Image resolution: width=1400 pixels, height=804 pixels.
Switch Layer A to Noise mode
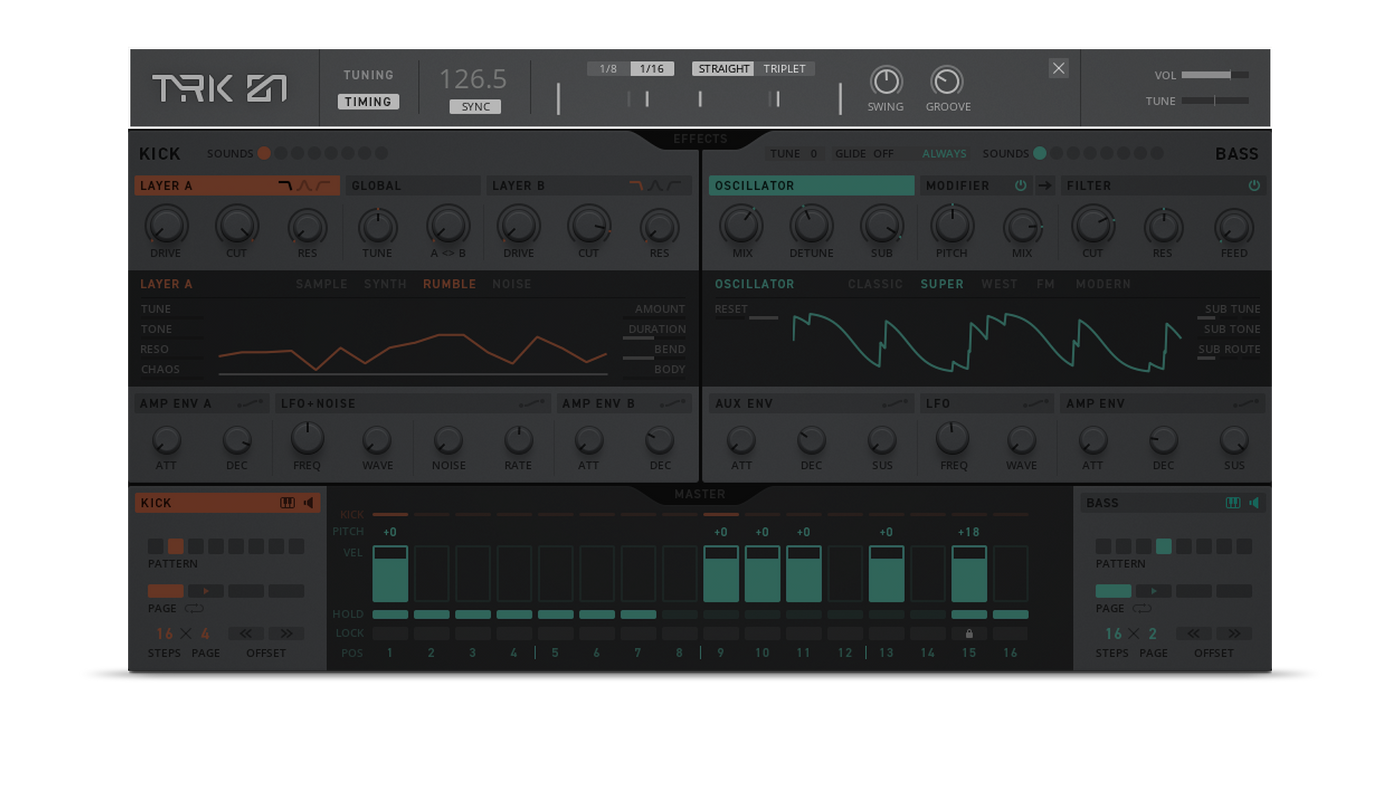[x=512, y=284]
